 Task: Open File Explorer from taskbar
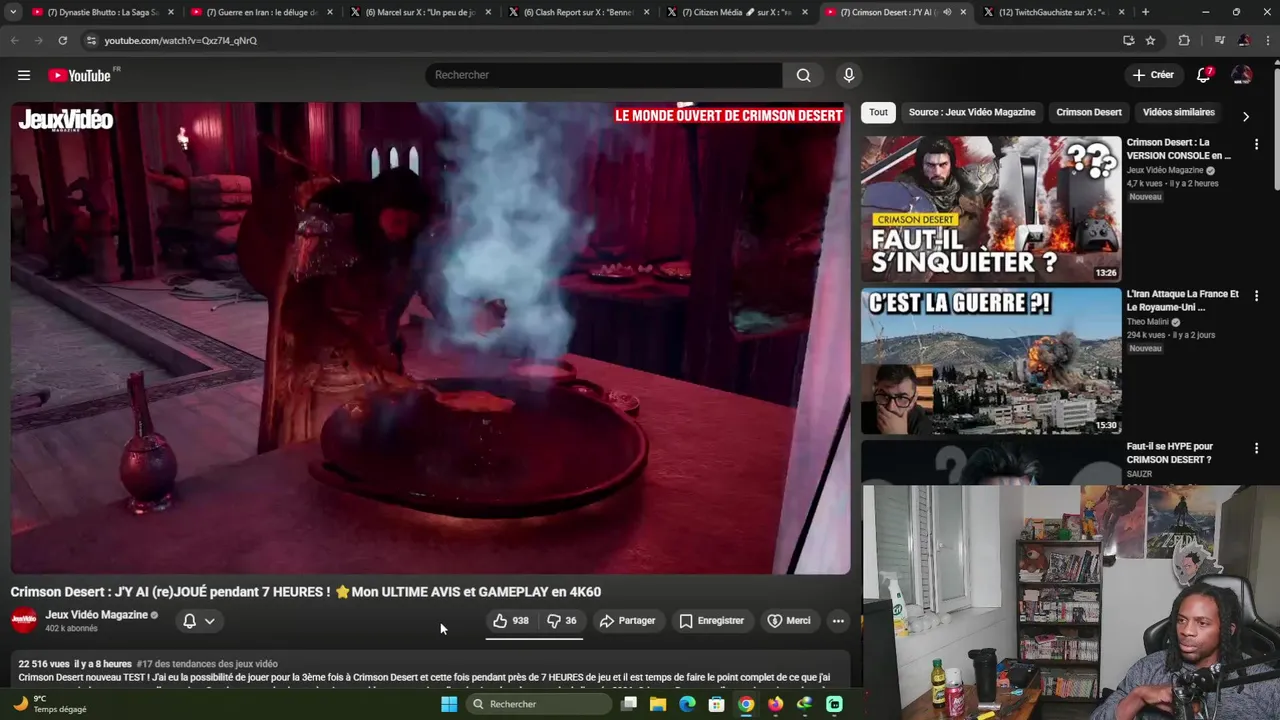pos(658,704)
